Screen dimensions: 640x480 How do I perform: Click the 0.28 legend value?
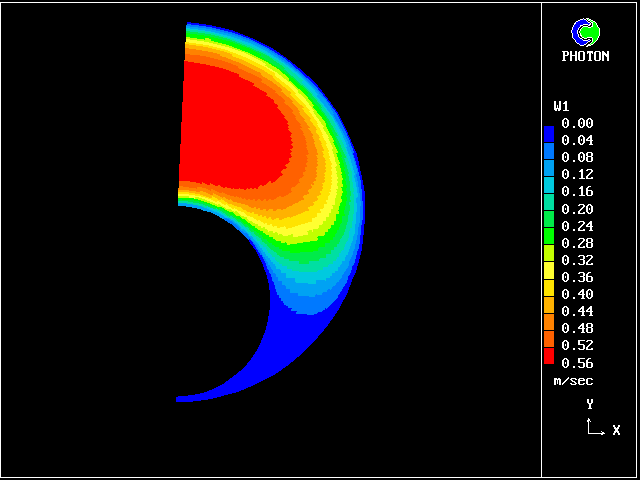(x=577, y=243)
